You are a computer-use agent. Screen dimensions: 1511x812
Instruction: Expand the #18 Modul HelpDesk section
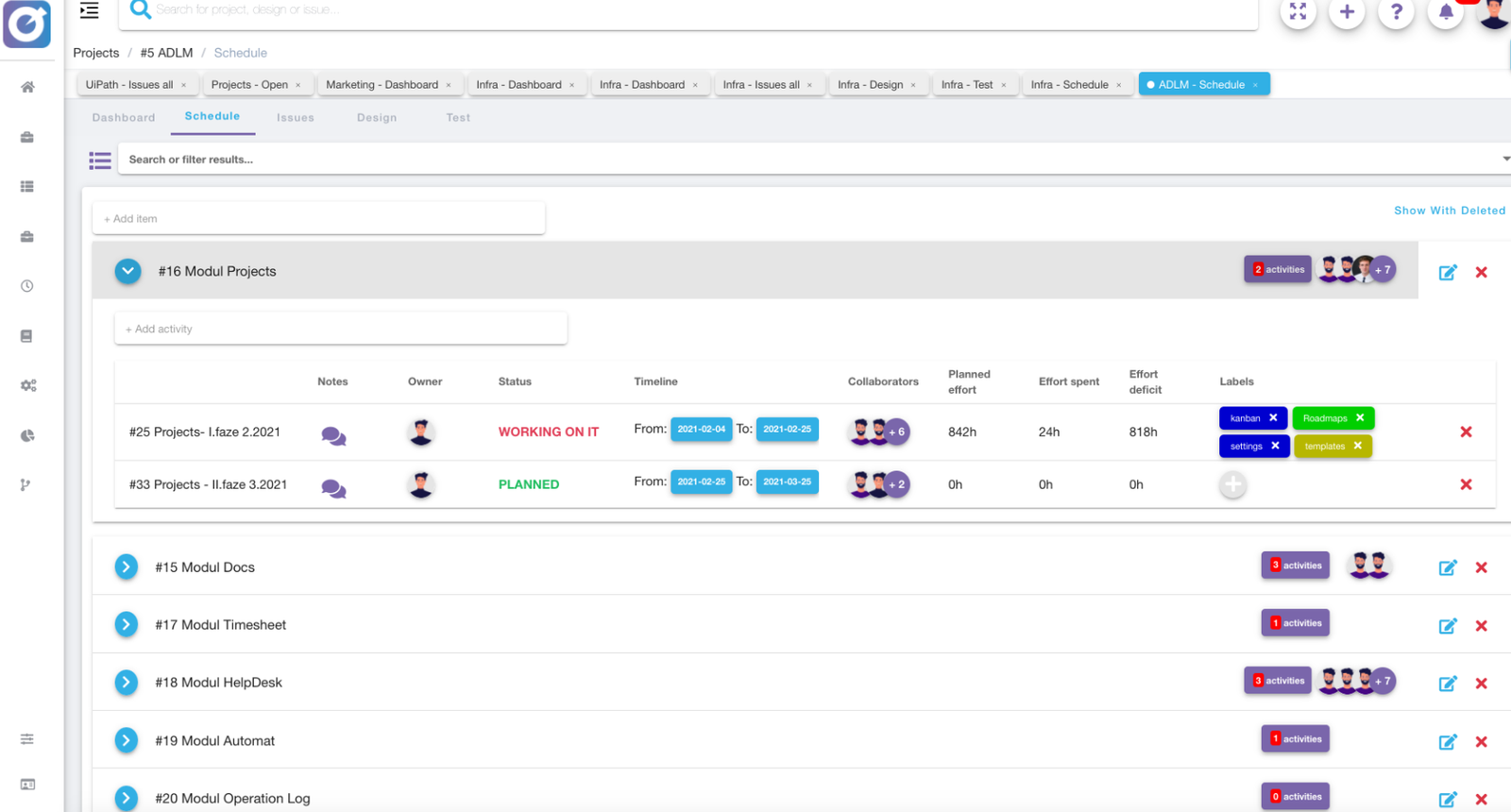click(x=127, y=683)
